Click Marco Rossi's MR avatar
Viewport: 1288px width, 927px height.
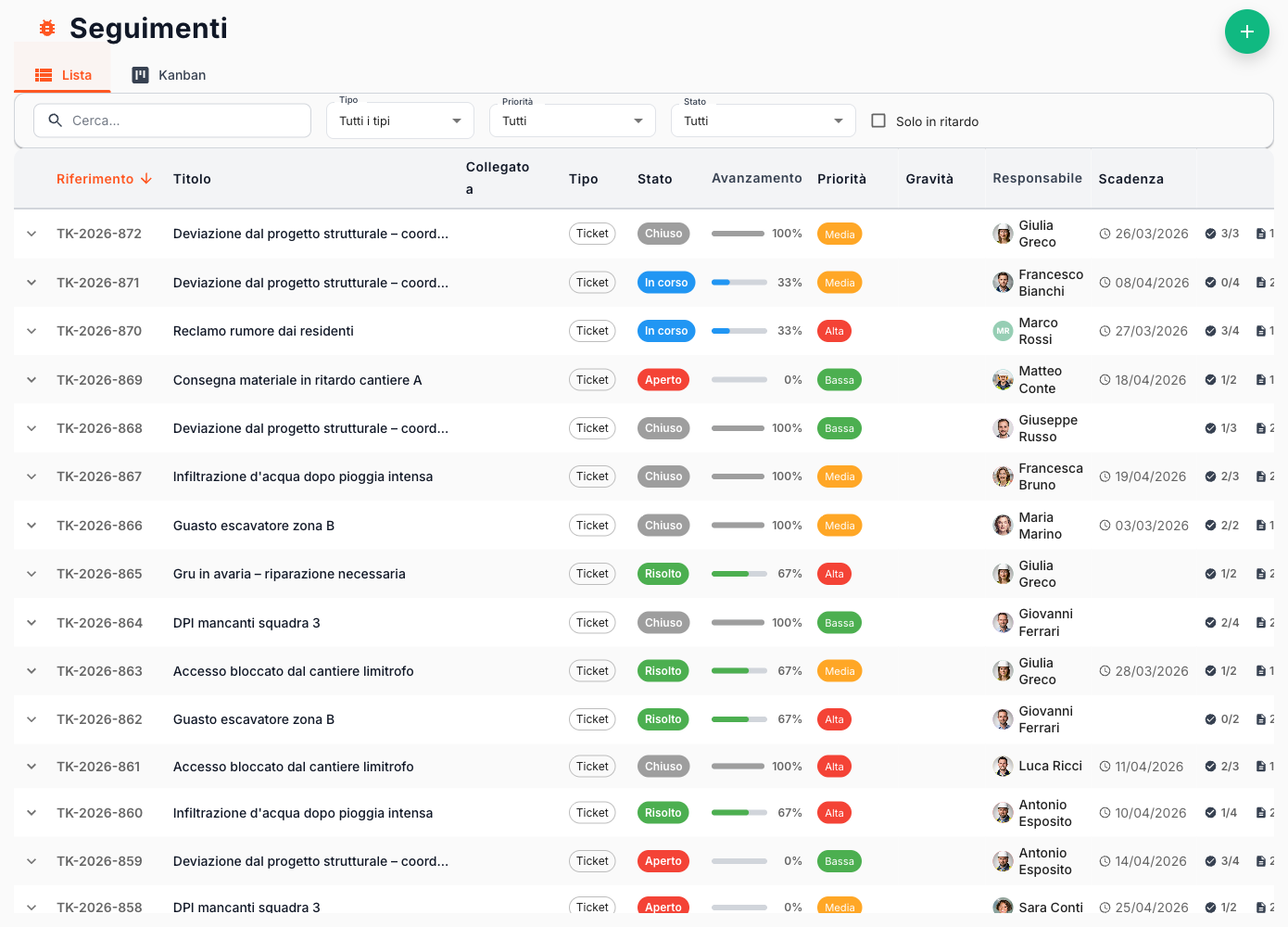tap(1003, 331)
